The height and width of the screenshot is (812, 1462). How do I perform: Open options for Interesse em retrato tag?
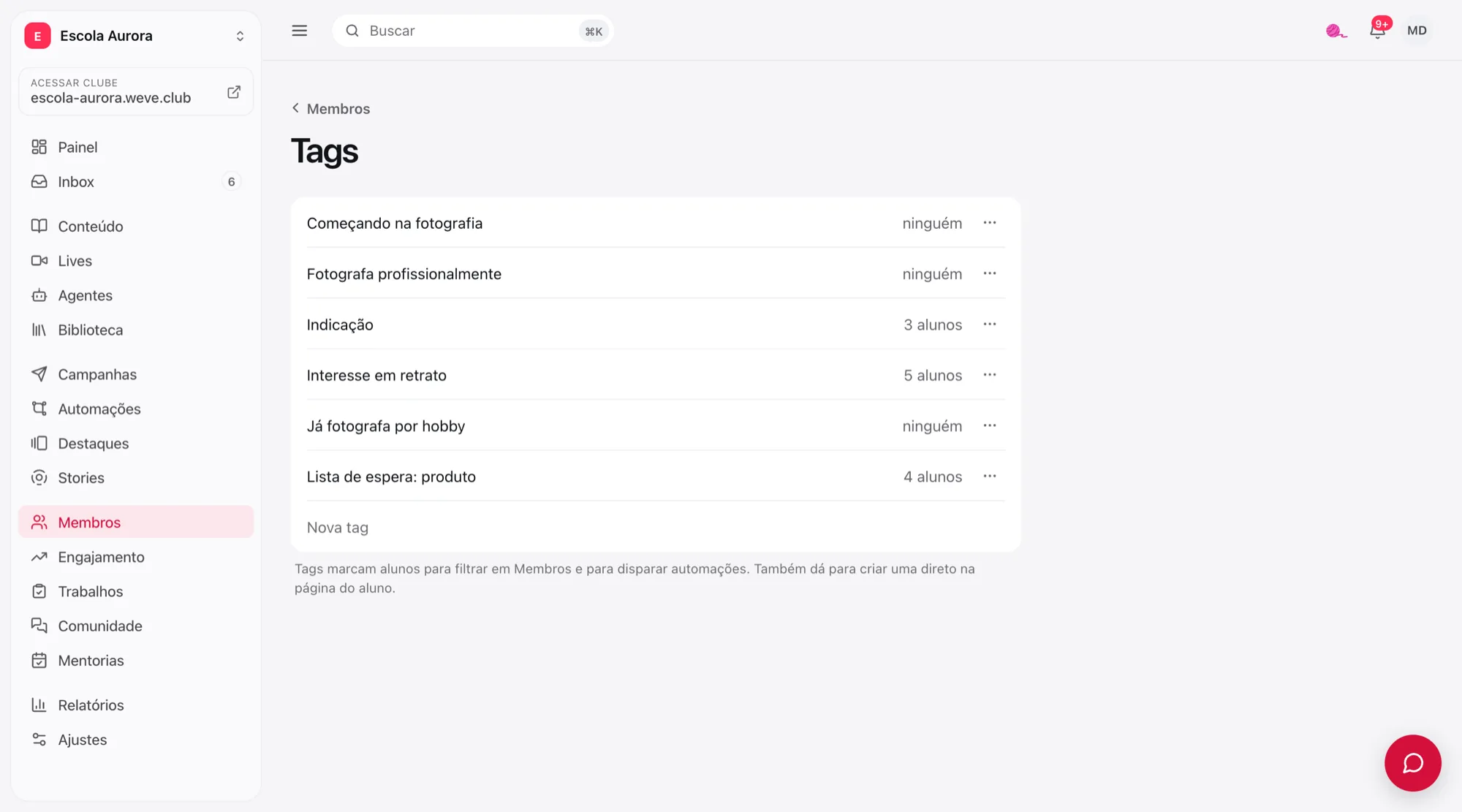[990, 375]
